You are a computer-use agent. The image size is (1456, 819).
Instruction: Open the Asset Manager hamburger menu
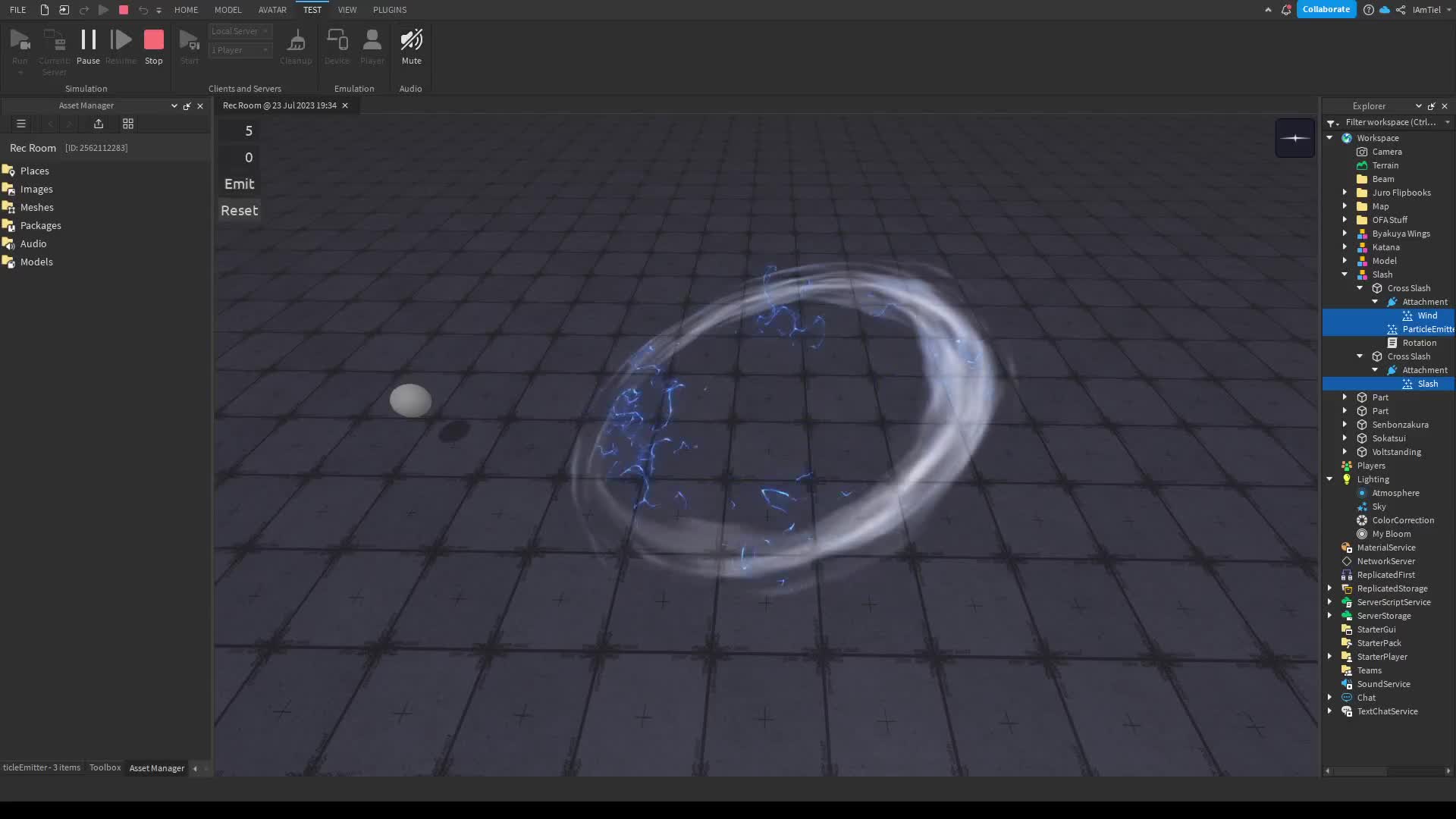pos(21,124)
